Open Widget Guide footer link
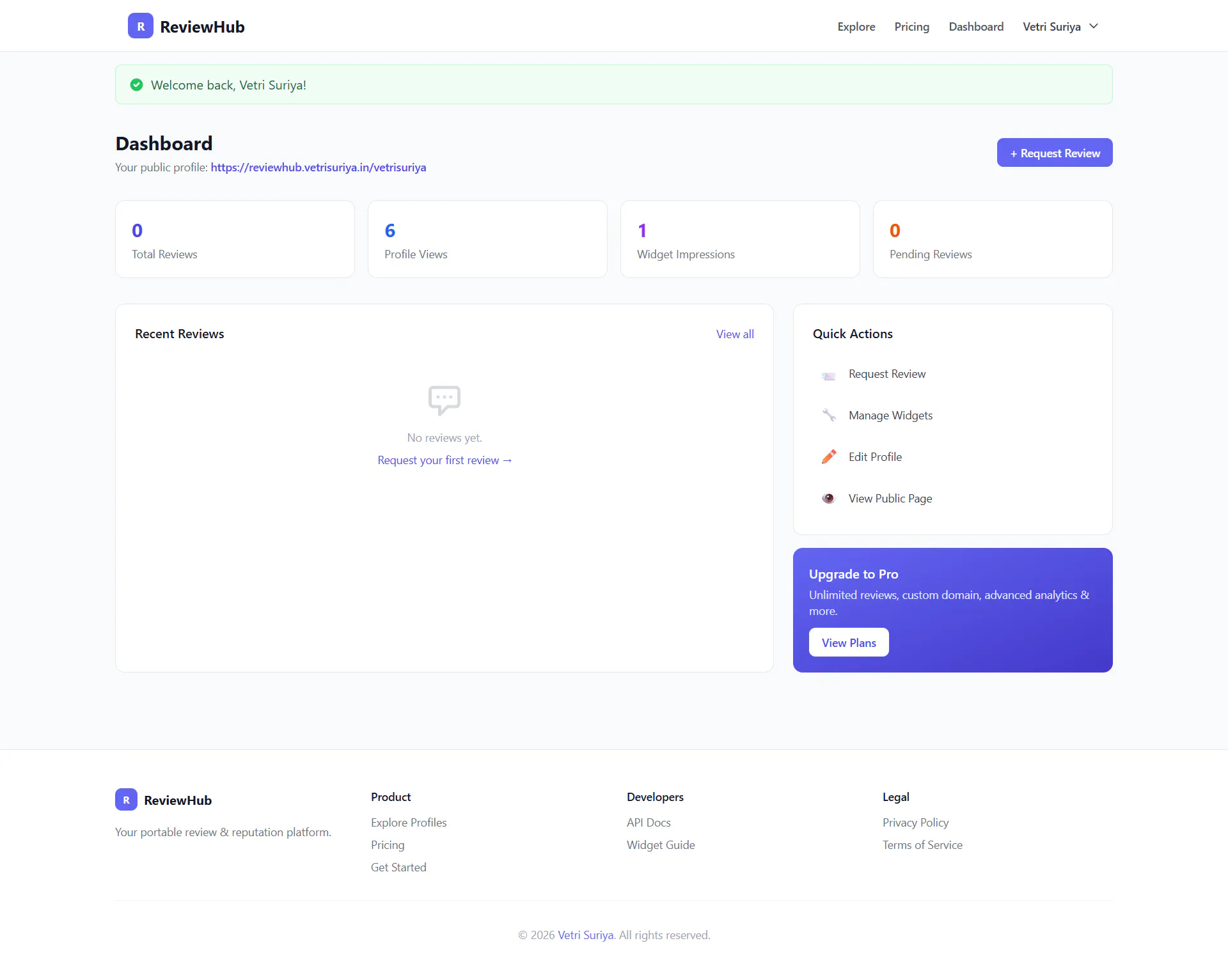1228x980 pixels. coord(661,845)
